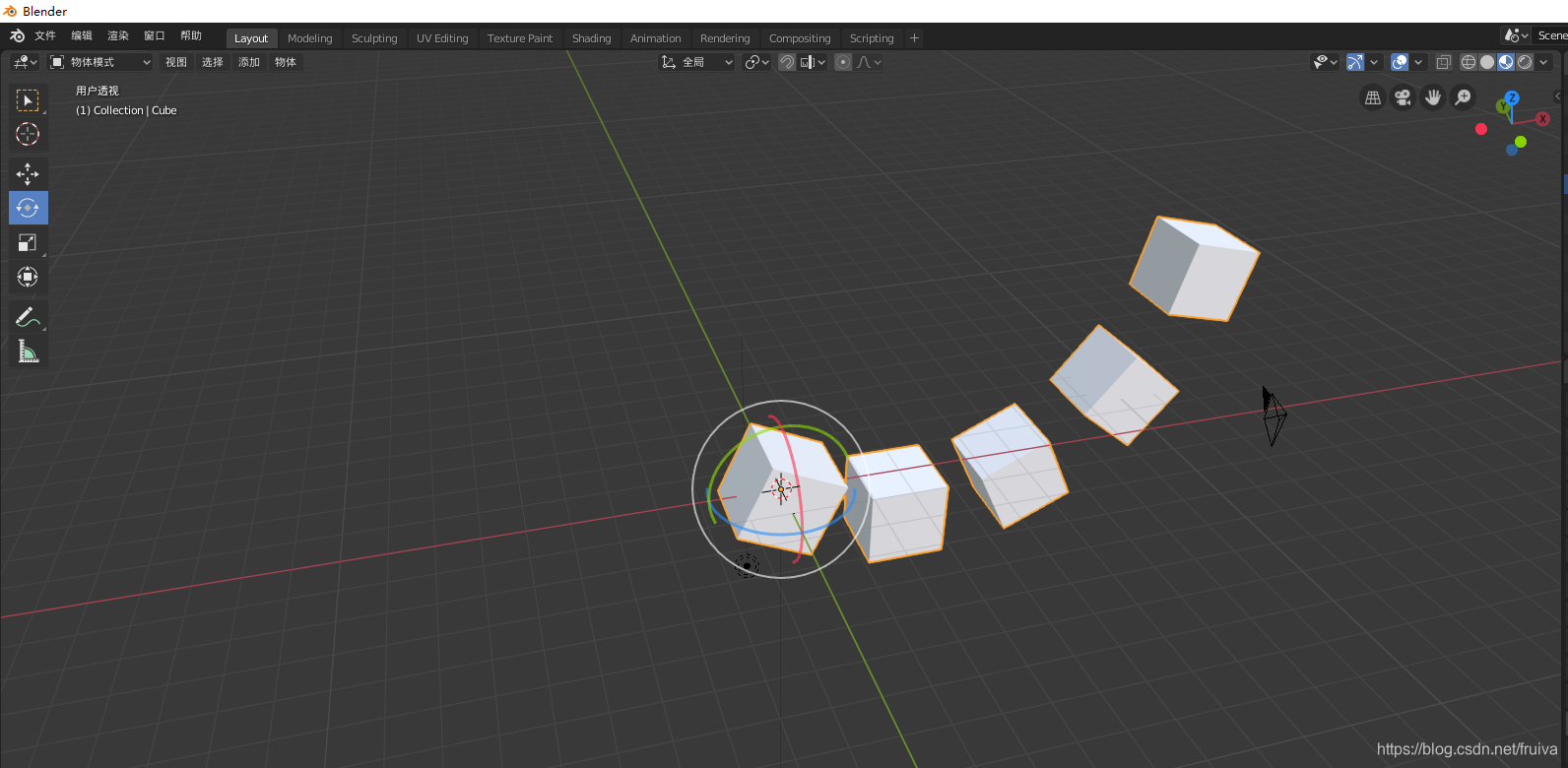Open proportional falloff dropdown
The image size is (1568, 768).
pyautogui.click(x=869, y=62)
